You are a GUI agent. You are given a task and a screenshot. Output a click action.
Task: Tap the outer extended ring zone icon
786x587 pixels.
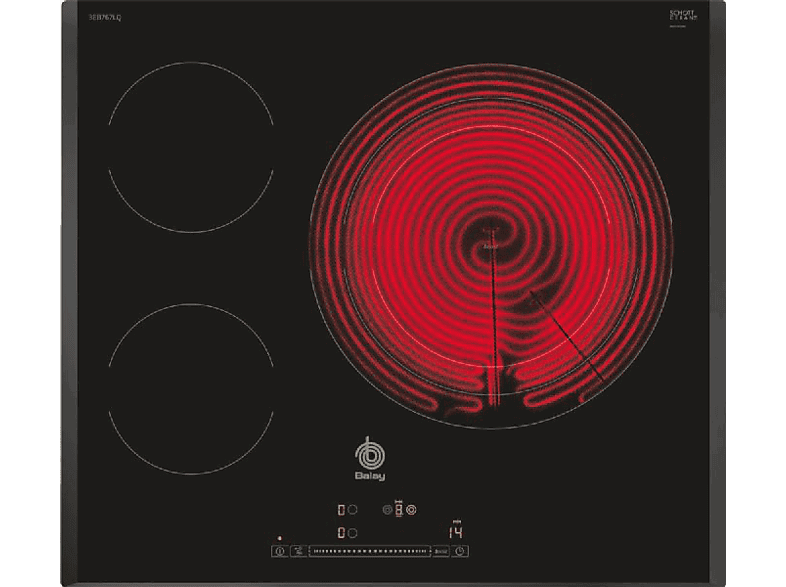(x=410, y=508)
